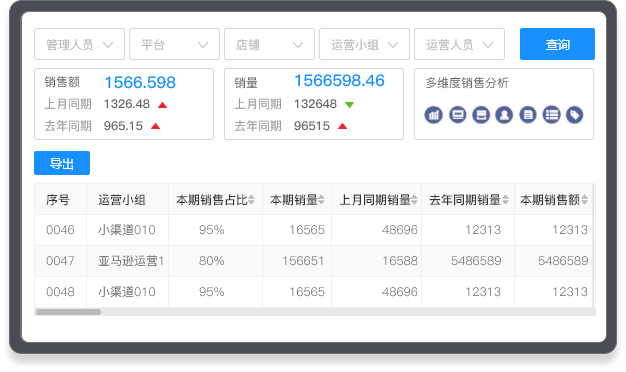
Task: Open the list view analysis icon
Action: tap(551, 115)
